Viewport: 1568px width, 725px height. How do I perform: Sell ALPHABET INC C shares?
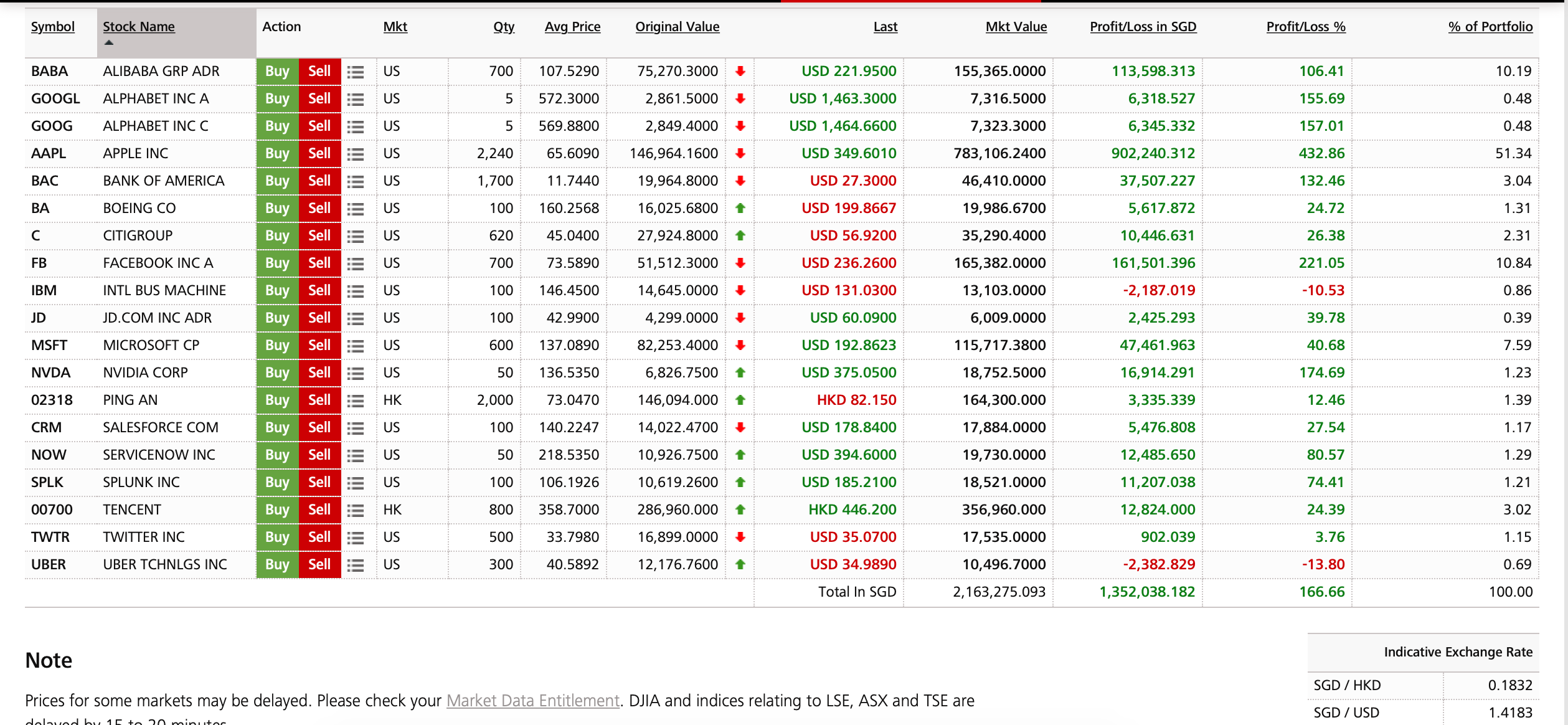point(320,126)
